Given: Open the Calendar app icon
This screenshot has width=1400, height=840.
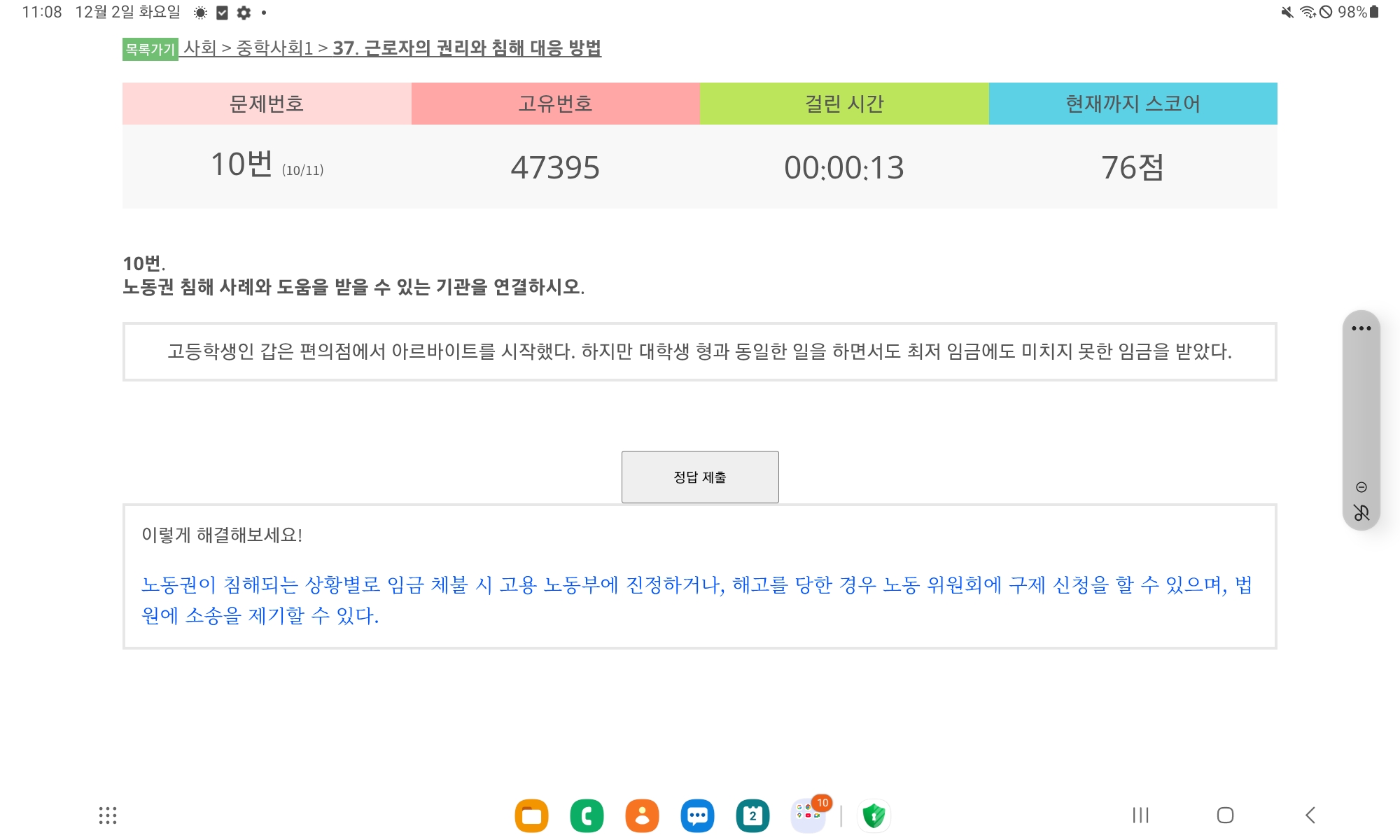Looking at the screenshot, I should click(x=752, y=815).
